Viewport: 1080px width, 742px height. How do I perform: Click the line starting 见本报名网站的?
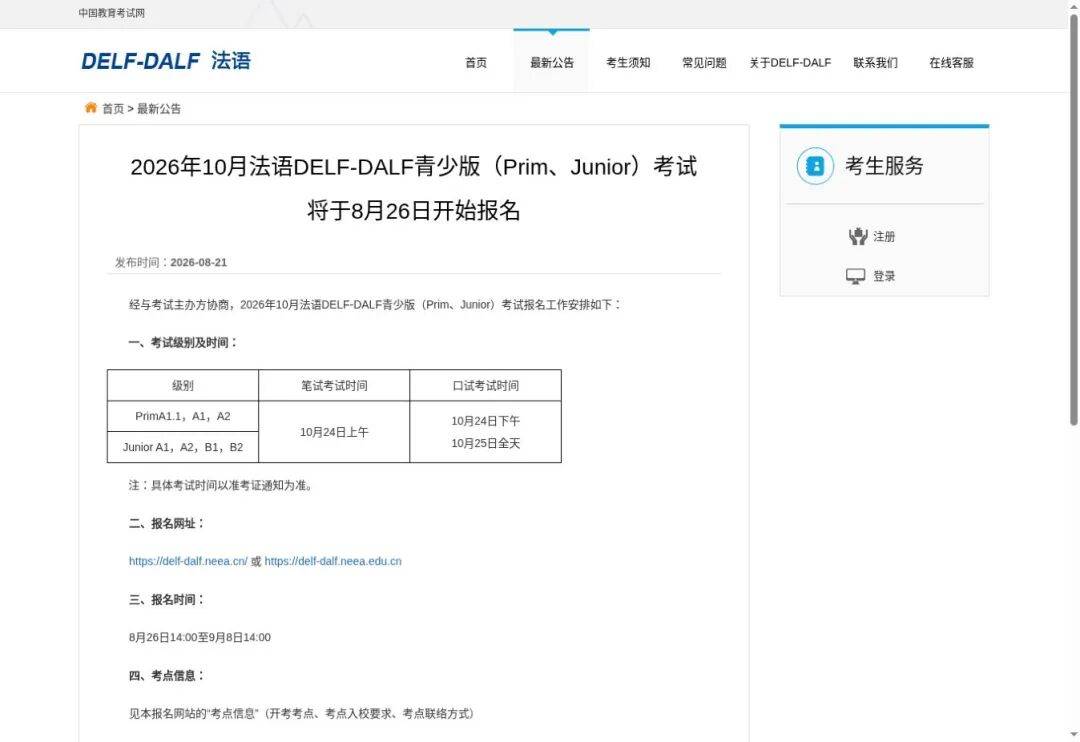click(301, 714)
